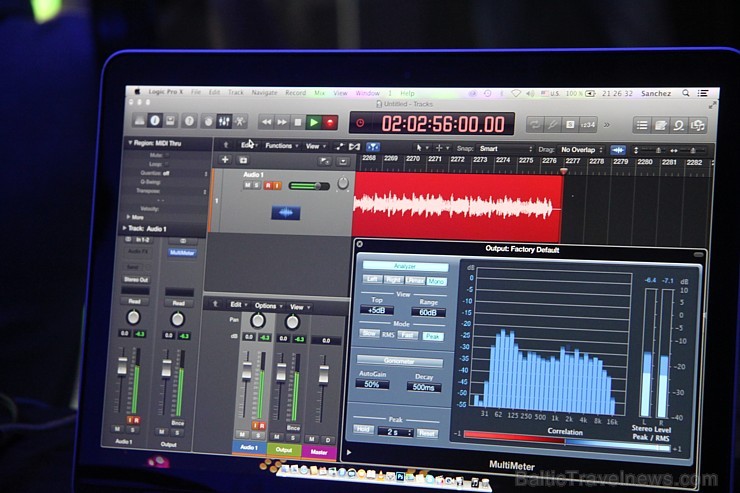The height and width of the screenshot is (493, 740).
Task: Open the Toolbar tray button
Action: (170, 121)
